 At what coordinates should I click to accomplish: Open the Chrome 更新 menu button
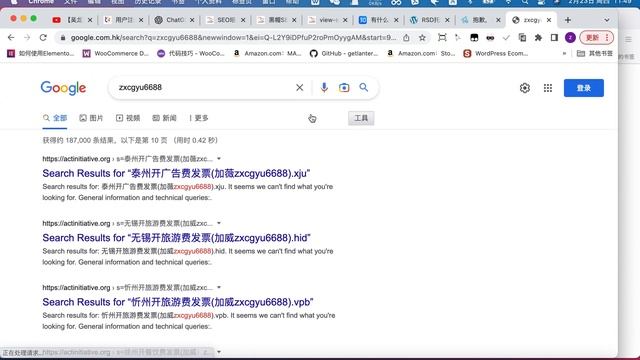pyautogui.click(x=597, y=38)
